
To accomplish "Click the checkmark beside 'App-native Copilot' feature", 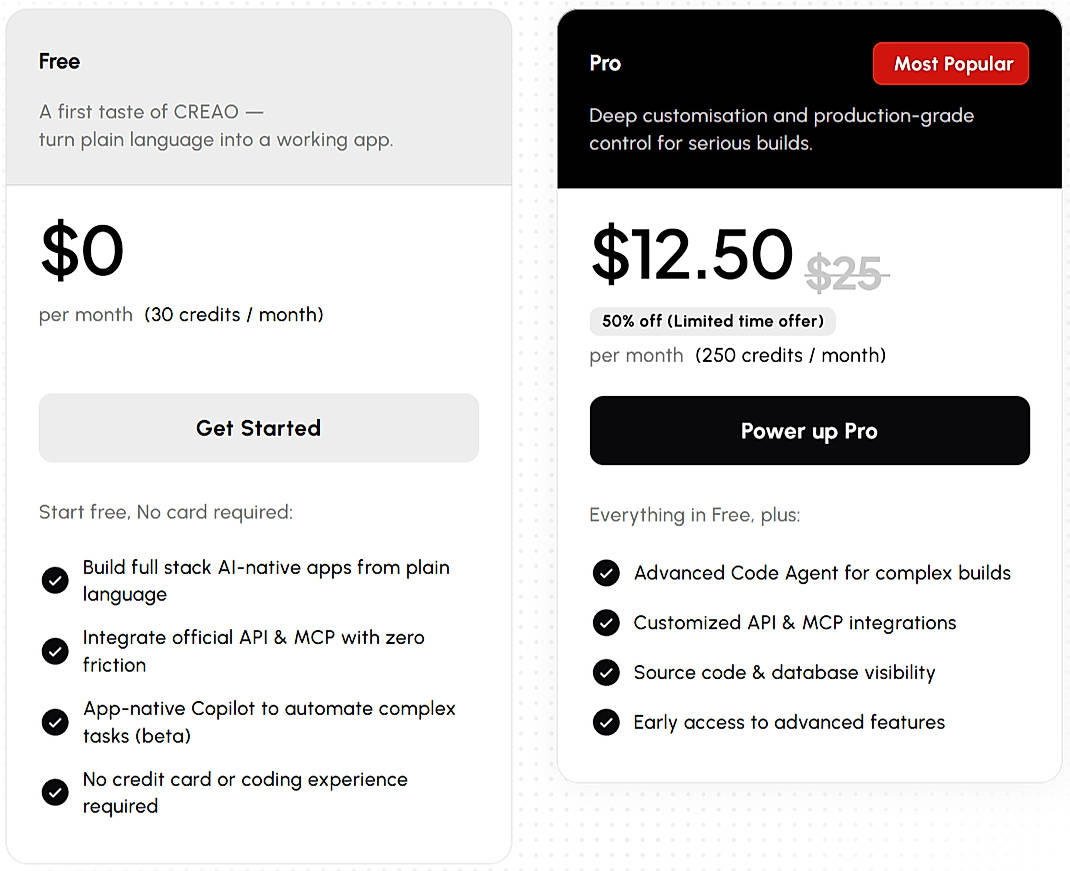I will point(55,722).
